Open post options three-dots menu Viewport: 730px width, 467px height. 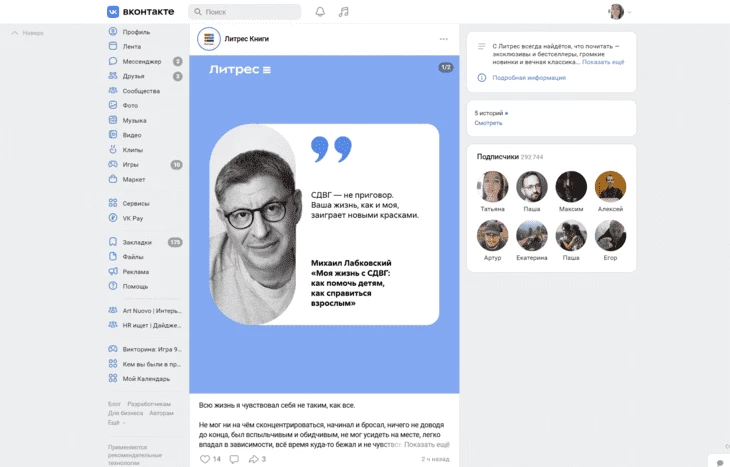point(443,39)
